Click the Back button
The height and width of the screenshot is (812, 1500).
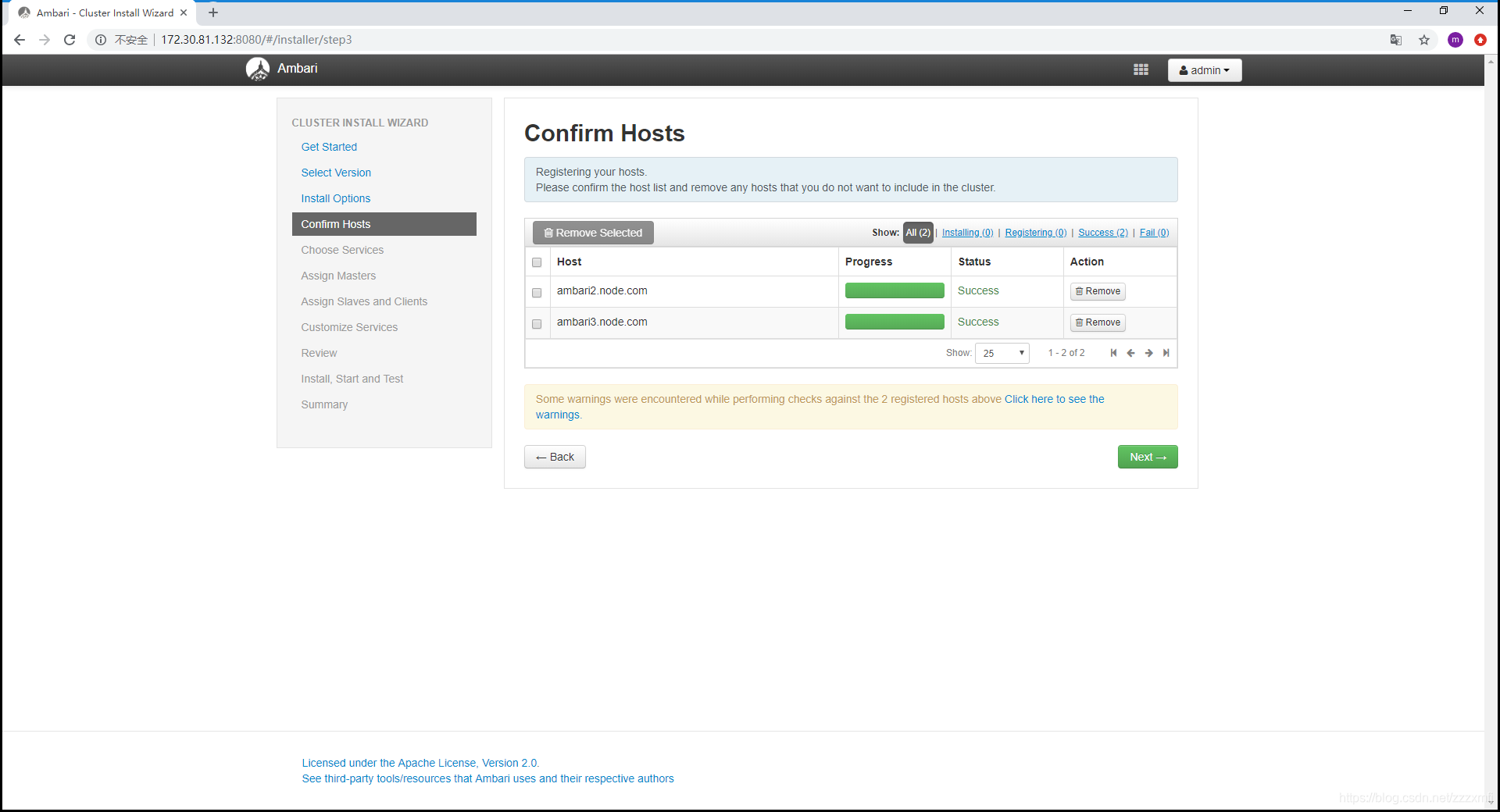pos(555,457)
